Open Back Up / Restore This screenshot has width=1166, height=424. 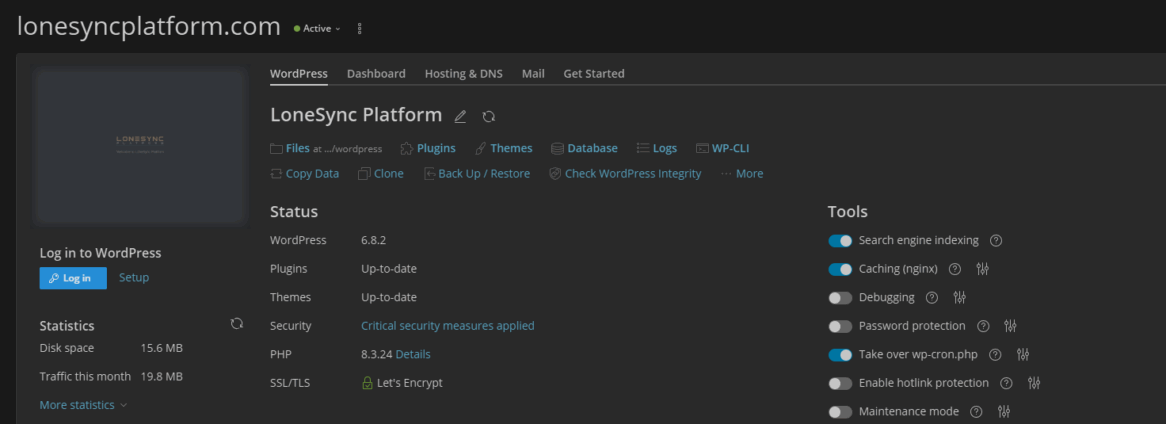(477, 173)
